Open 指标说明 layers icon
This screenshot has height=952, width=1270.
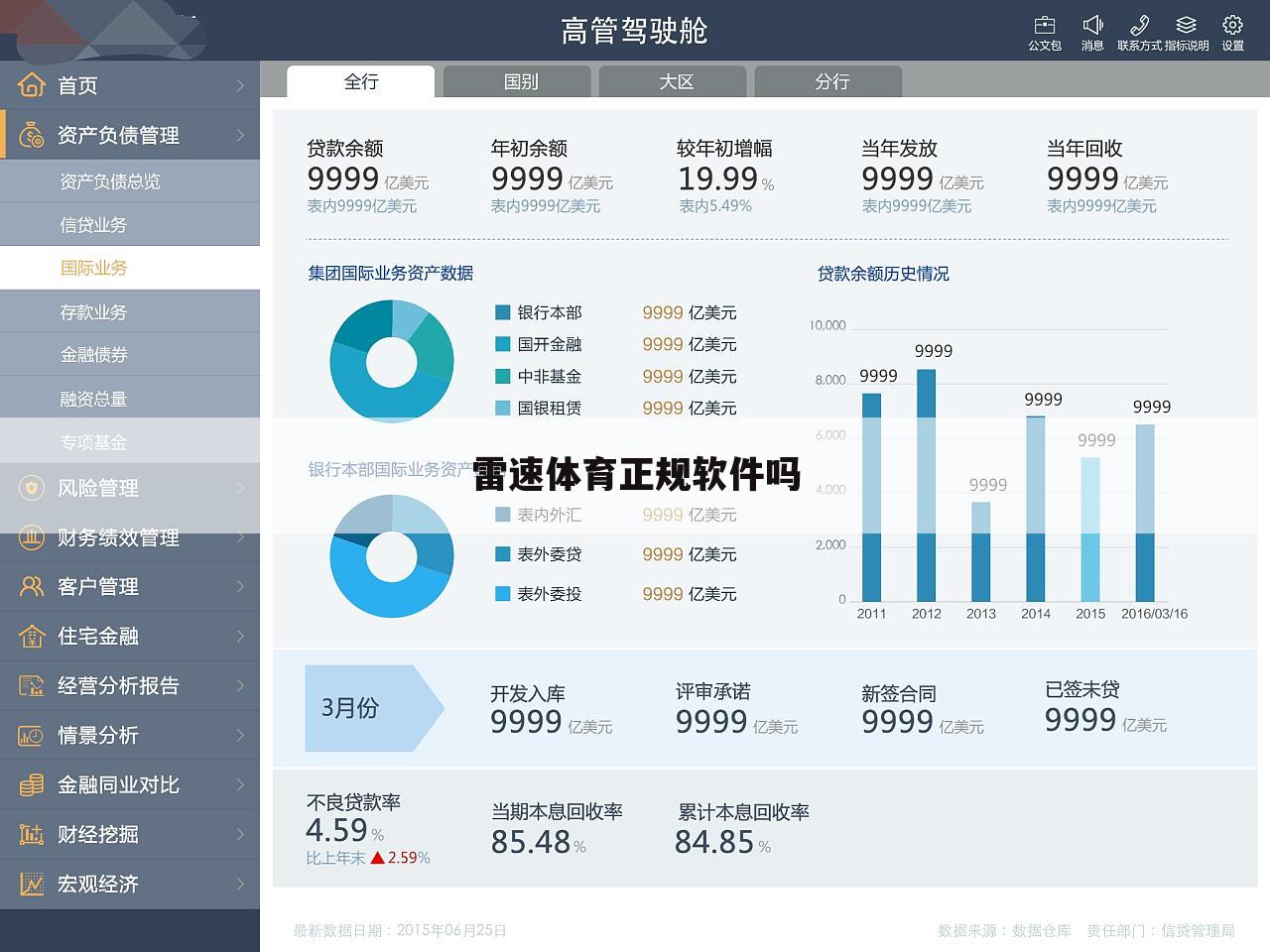[1186, 25]
